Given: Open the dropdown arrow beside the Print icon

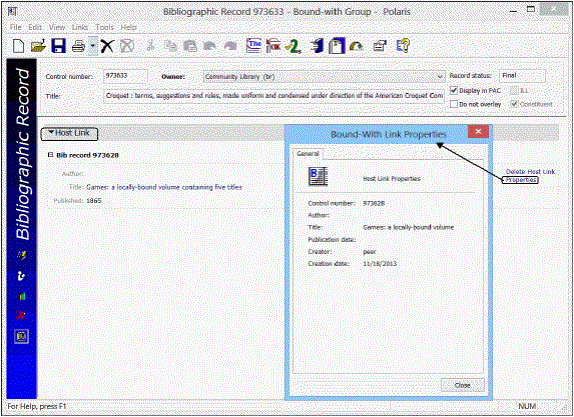Looking at the screenshot, I should (93, 46).
